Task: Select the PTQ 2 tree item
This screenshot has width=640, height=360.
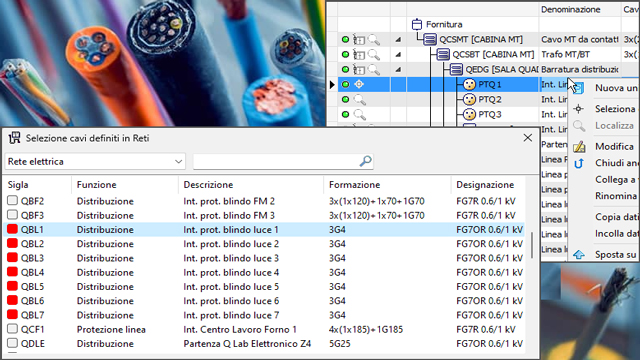Action: [490, 100]
